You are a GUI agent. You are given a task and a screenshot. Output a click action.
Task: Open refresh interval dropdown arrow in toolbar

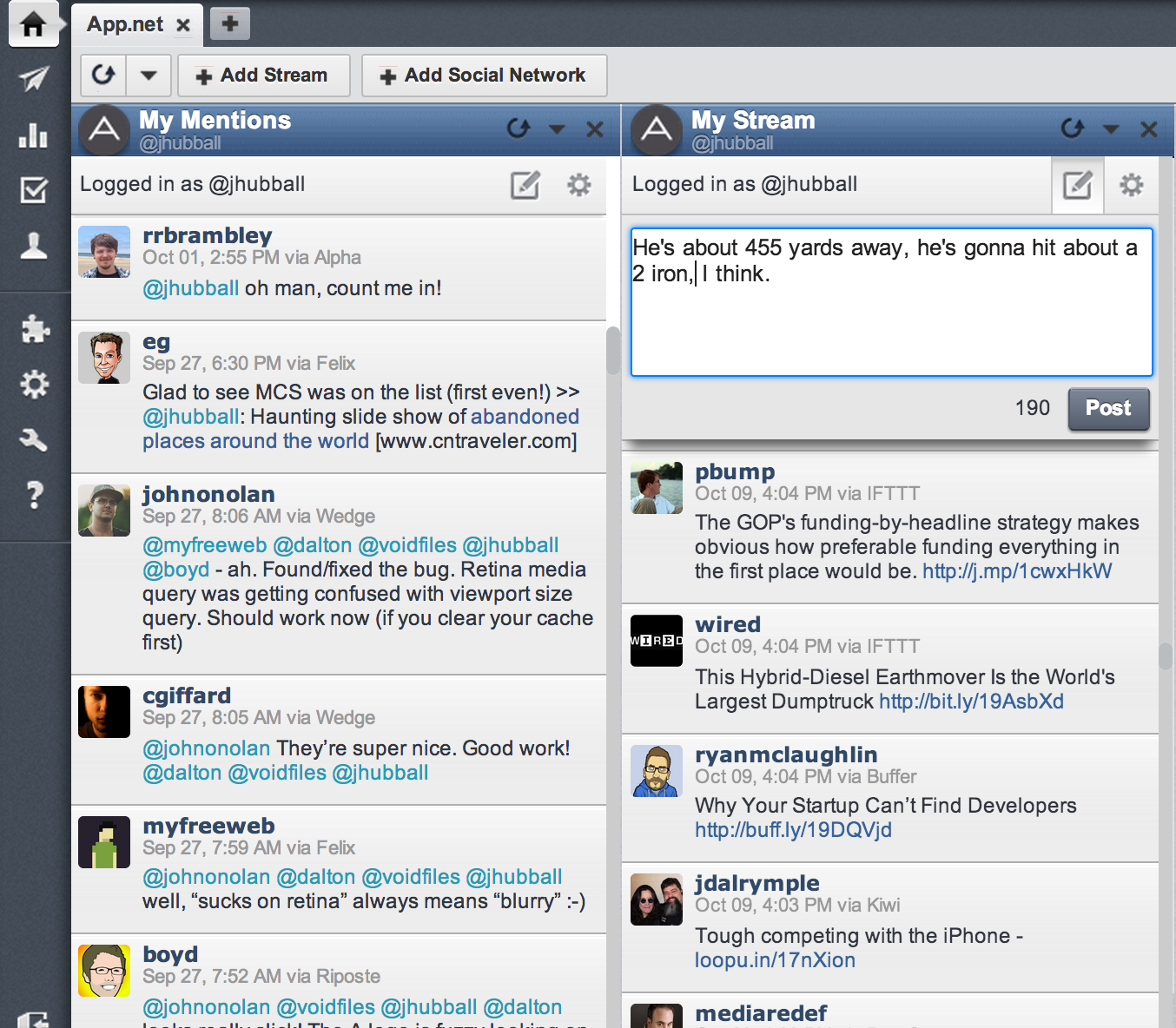click(149, 76)
